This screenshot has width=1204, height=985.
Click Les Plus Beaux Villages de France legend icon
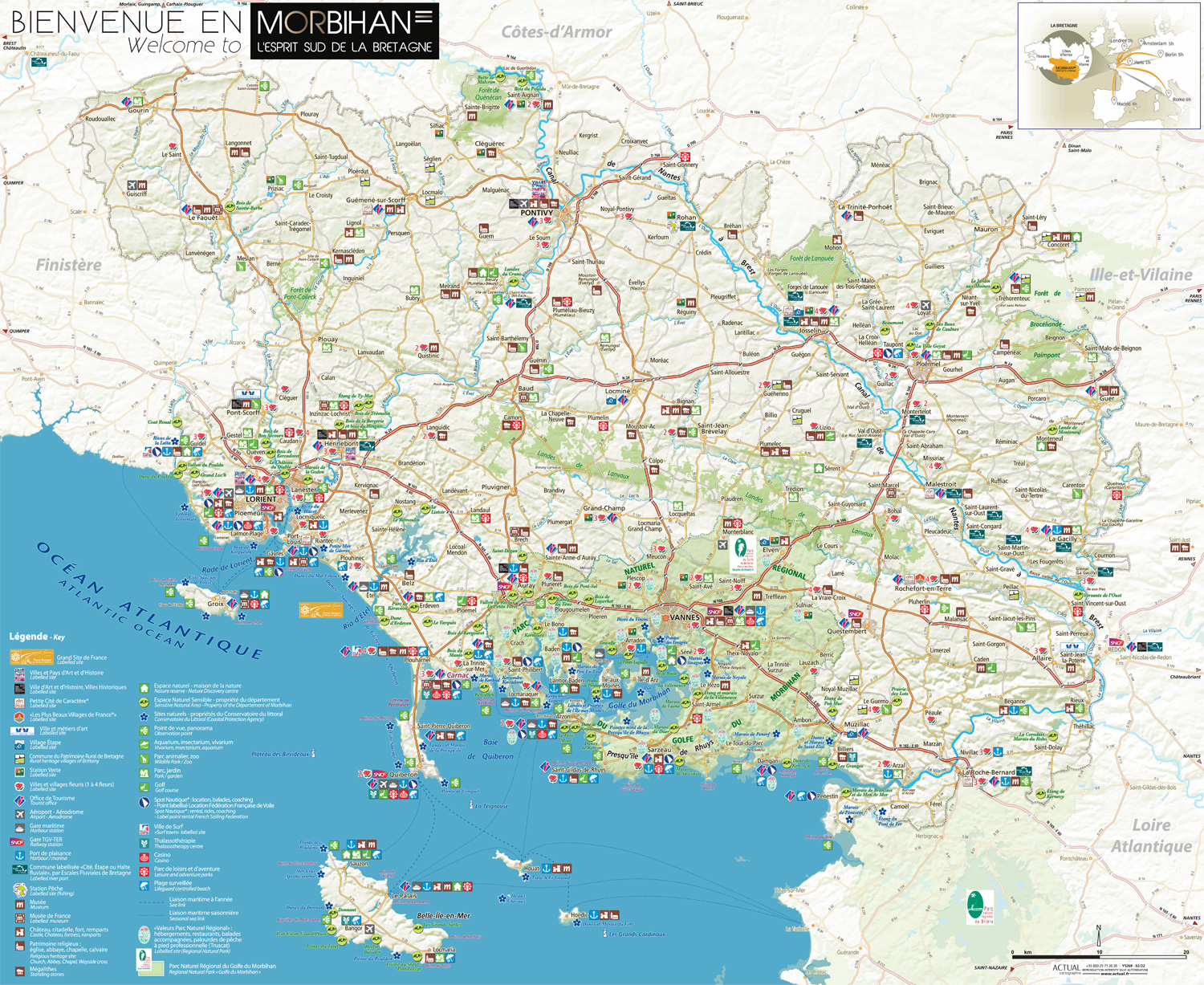pyautogui.click(x=20, y=715)
